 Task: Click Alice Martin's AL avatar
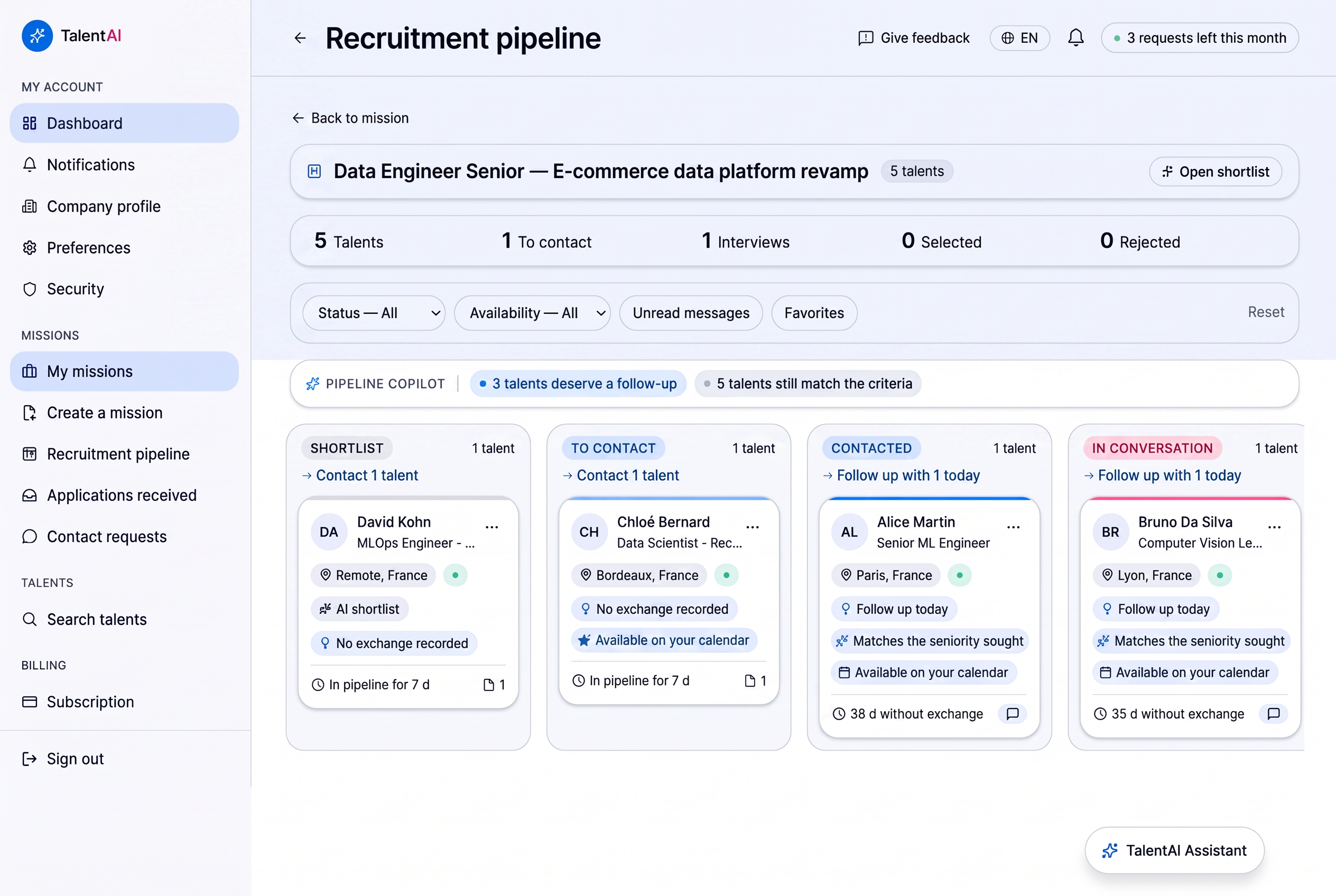click(849, 532)
